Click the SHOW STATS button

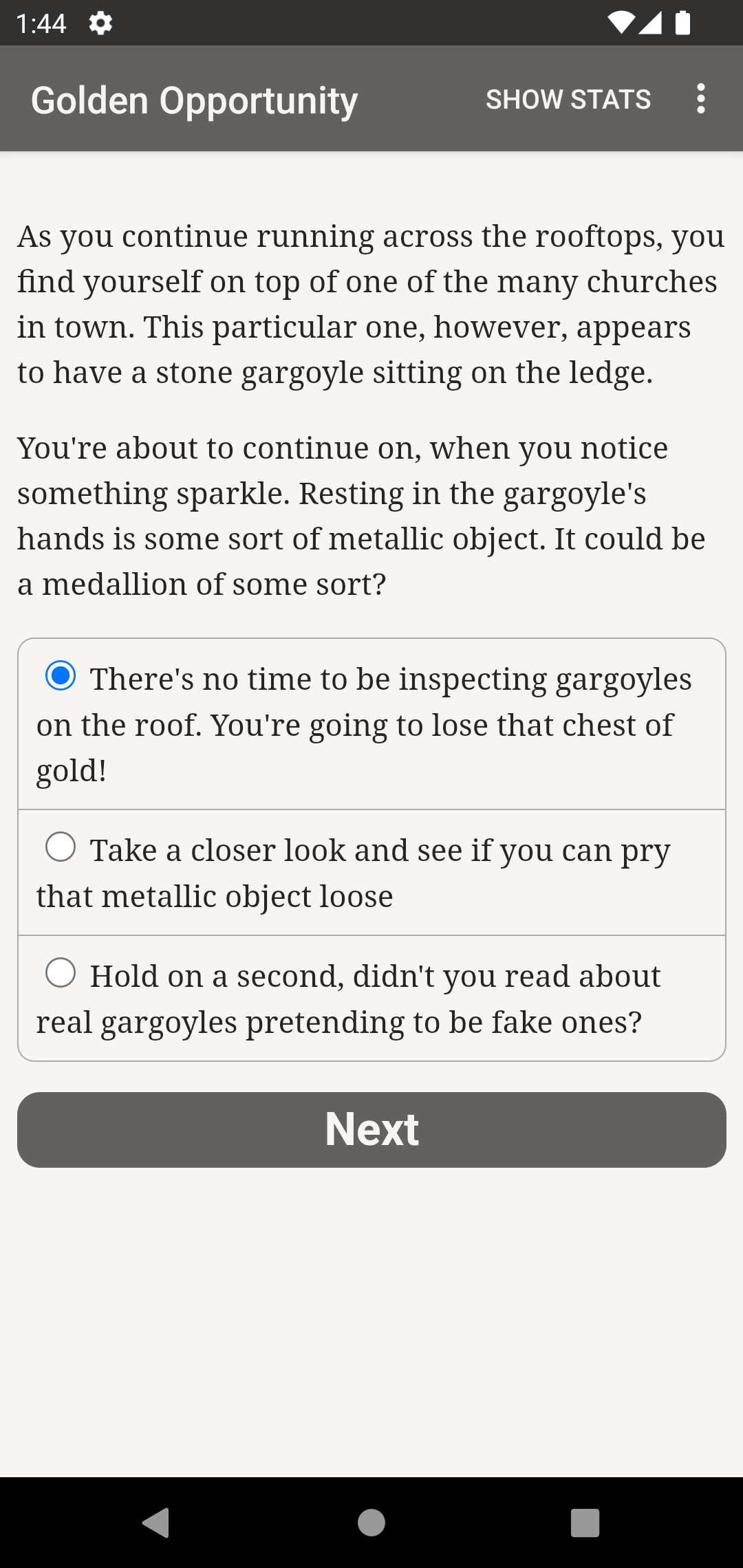pyautogui.click(x=568, y=99)
